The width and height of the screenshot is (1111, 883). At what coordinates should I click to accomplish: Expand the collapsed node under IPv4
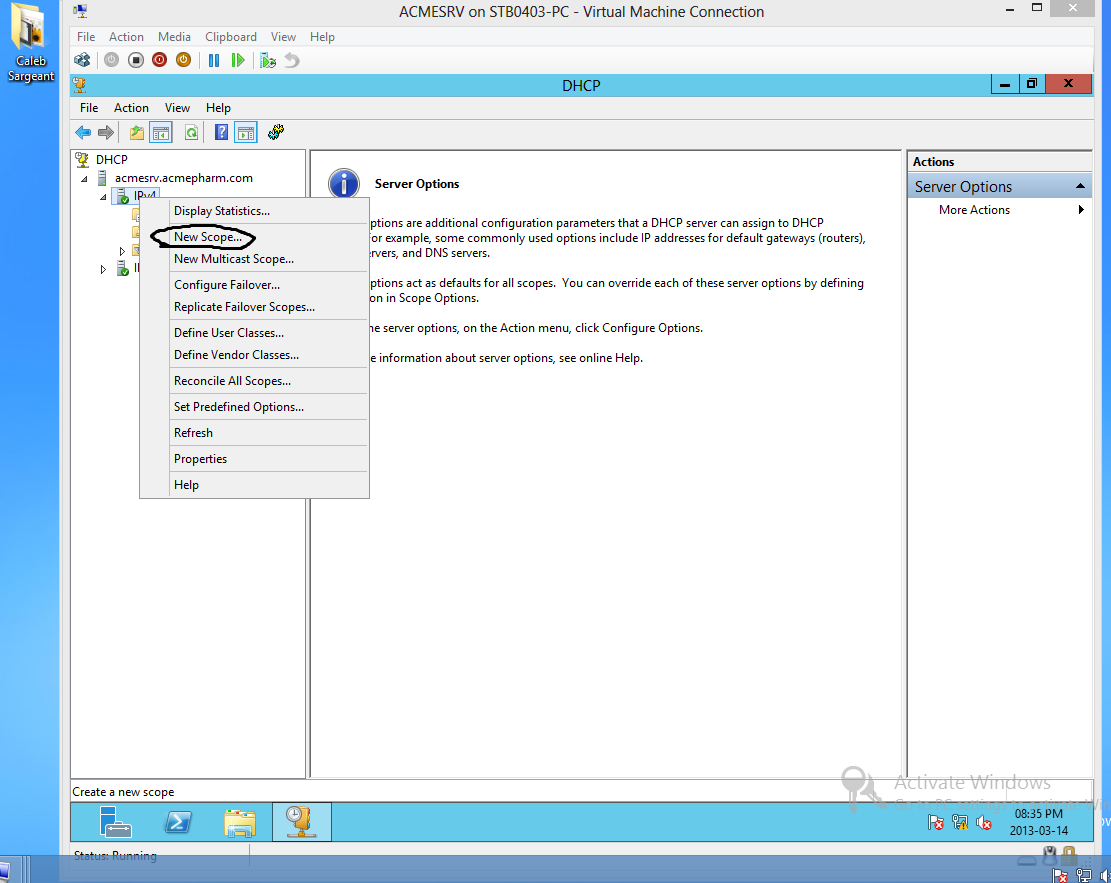tap(122, 251)
